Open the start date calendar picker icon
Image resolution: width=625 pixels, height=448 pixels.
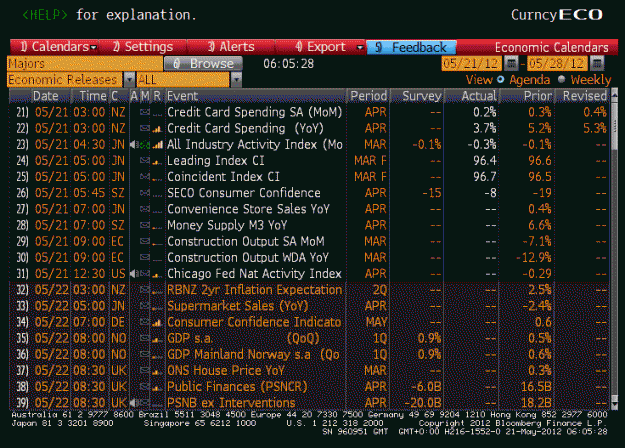coord(511,63)
